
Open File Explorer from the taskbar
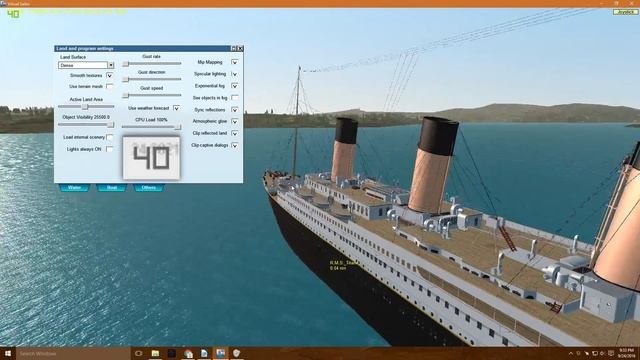click(155, 353)
